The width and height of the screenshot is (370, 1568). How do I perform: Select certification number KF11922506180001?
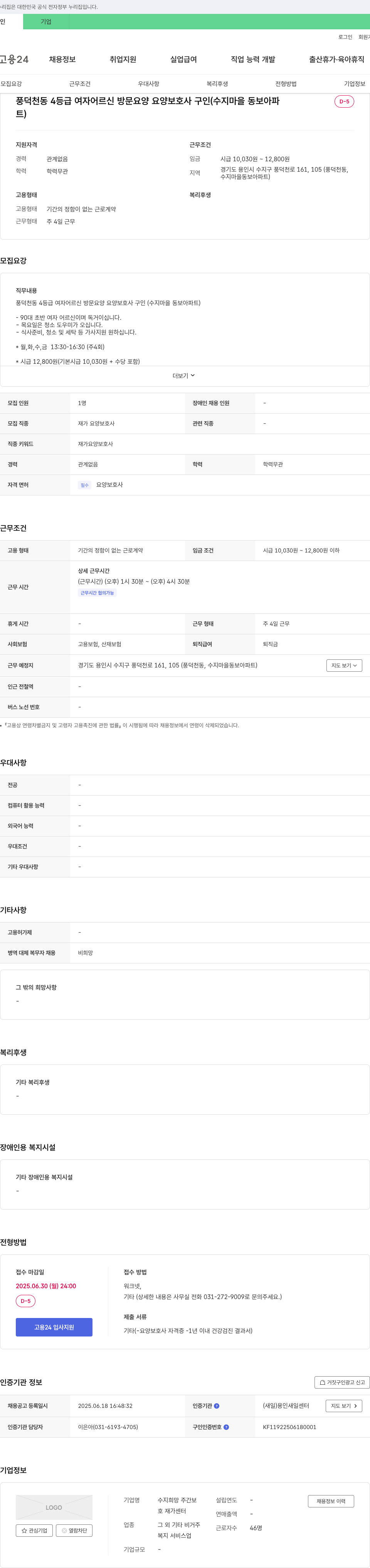[x=289, y=1427]
